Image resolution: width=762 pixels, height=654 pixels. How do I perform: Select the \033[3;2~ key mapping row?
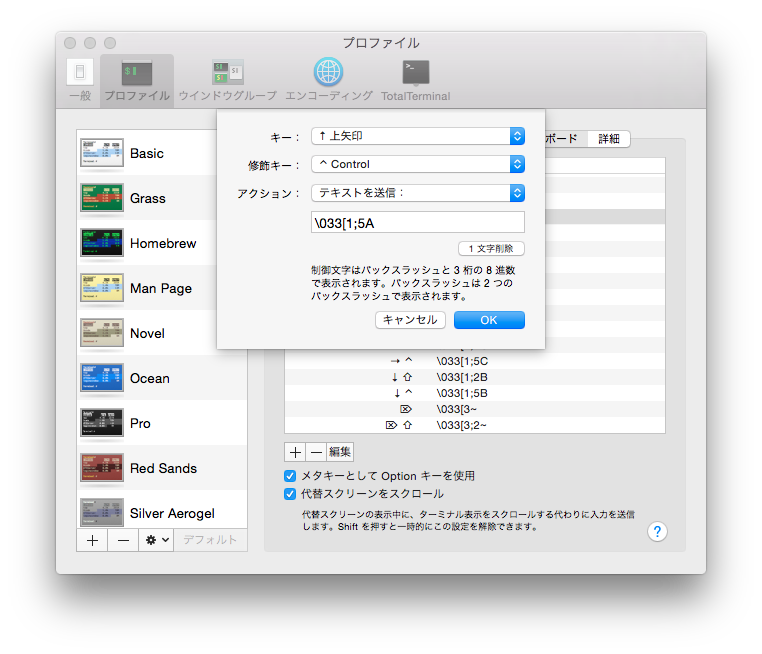(x=475, y=425)
